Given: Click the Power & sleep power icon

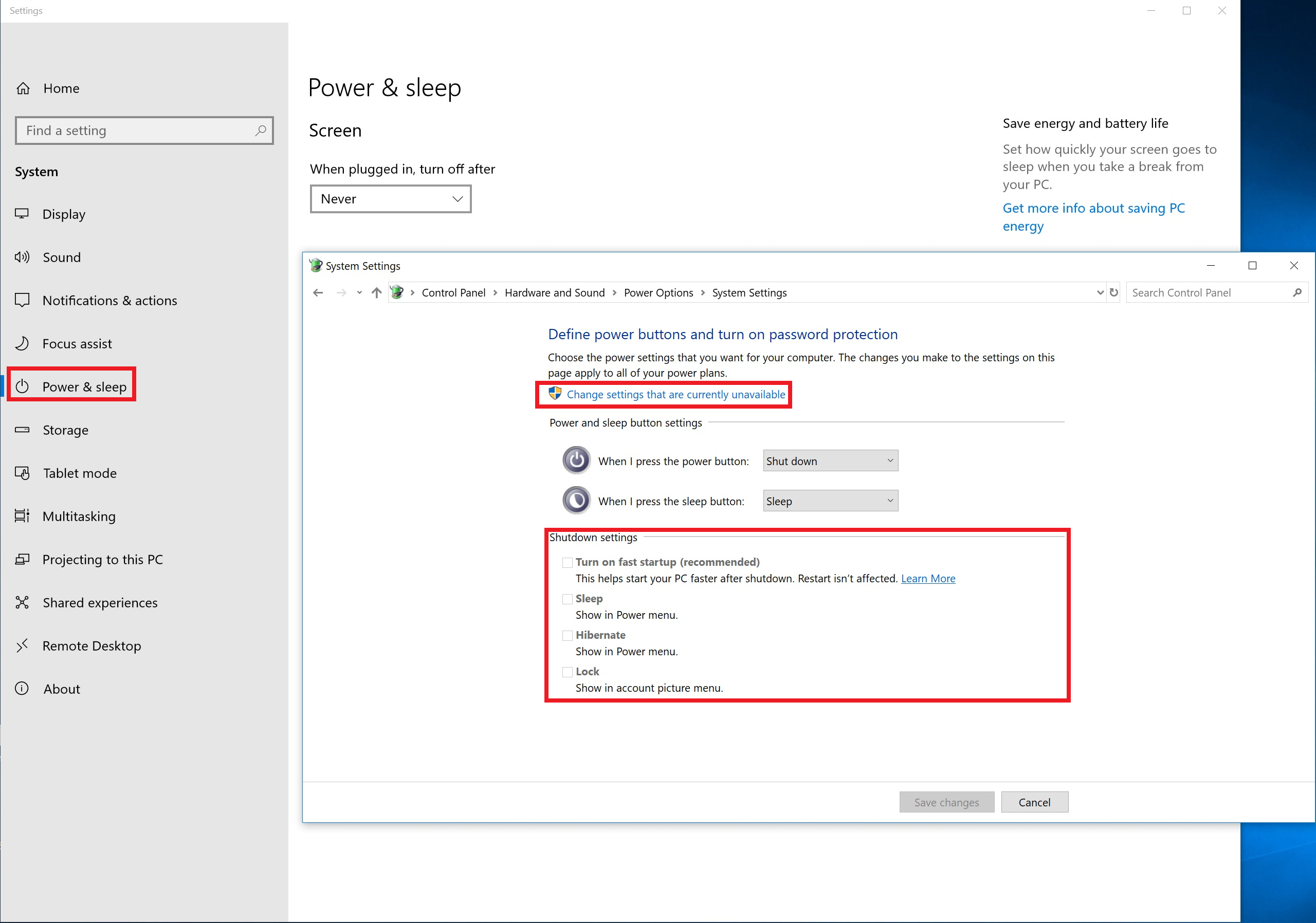Looking at the screenshot, I should 22,386.
